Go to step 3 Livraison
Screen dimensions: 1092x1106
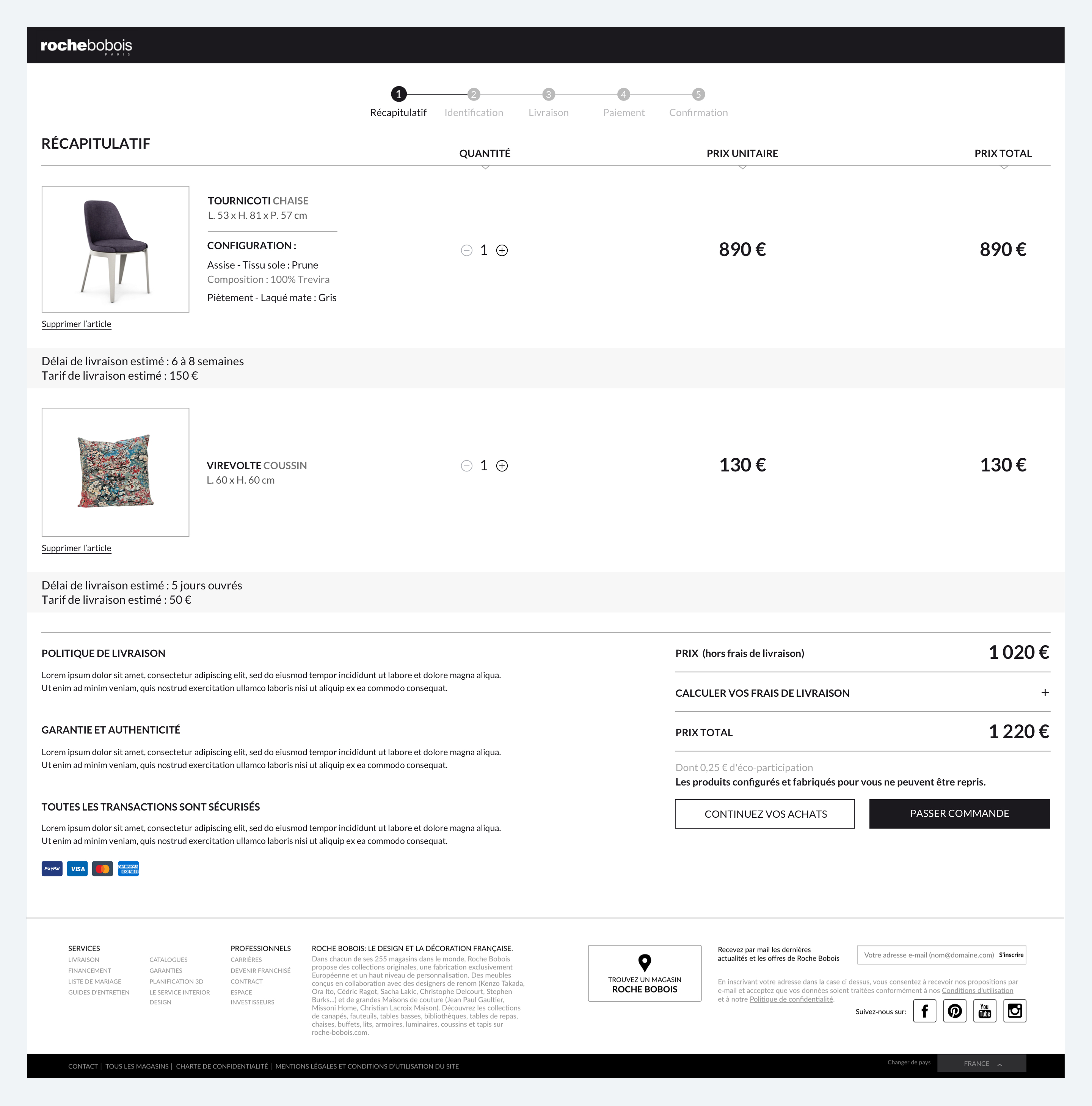coord(548,94)
